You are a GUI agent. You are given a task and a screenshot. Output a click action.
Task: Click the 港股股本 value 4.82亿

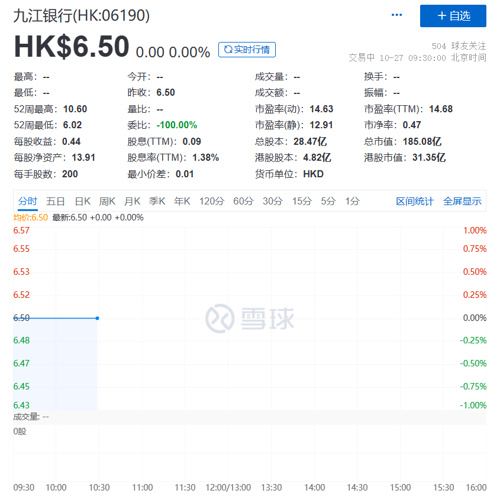pos(317,157)
